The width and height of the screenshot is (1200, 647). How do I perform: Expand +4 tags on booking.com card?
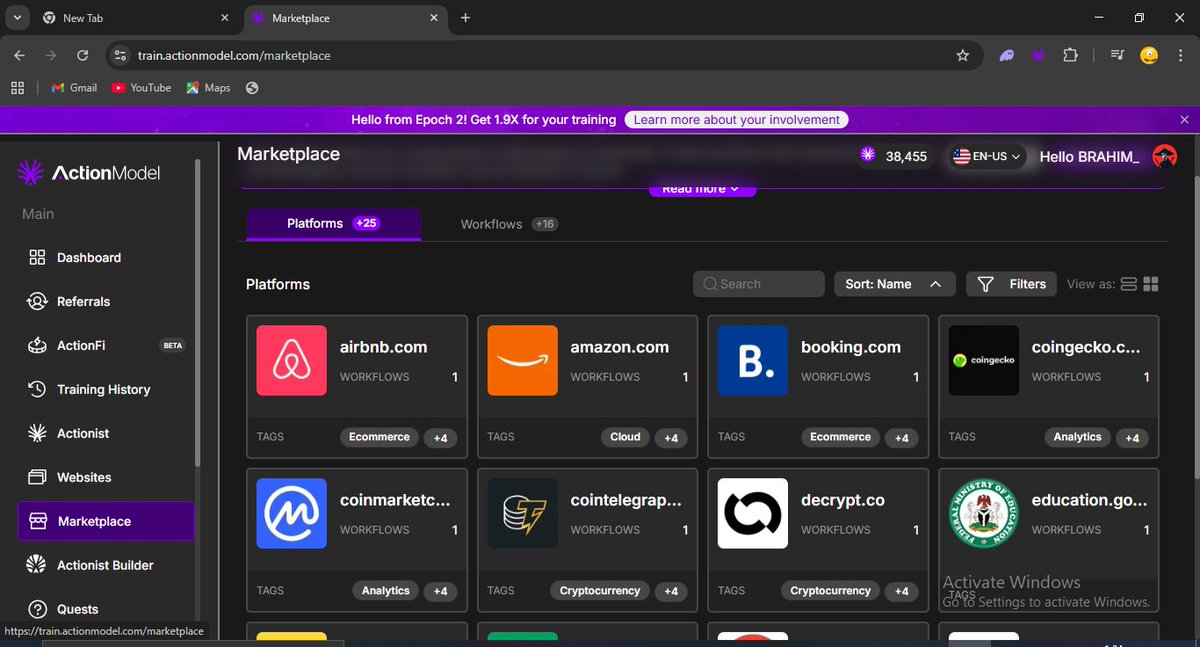[x=901, y=438]
